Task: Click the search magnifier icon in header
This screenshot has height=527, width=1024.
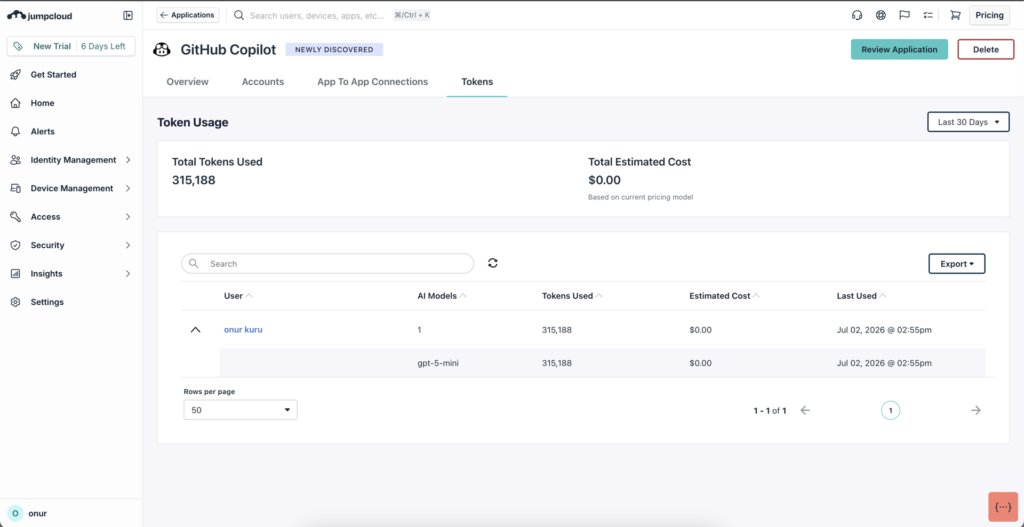Action: point(239,15)
